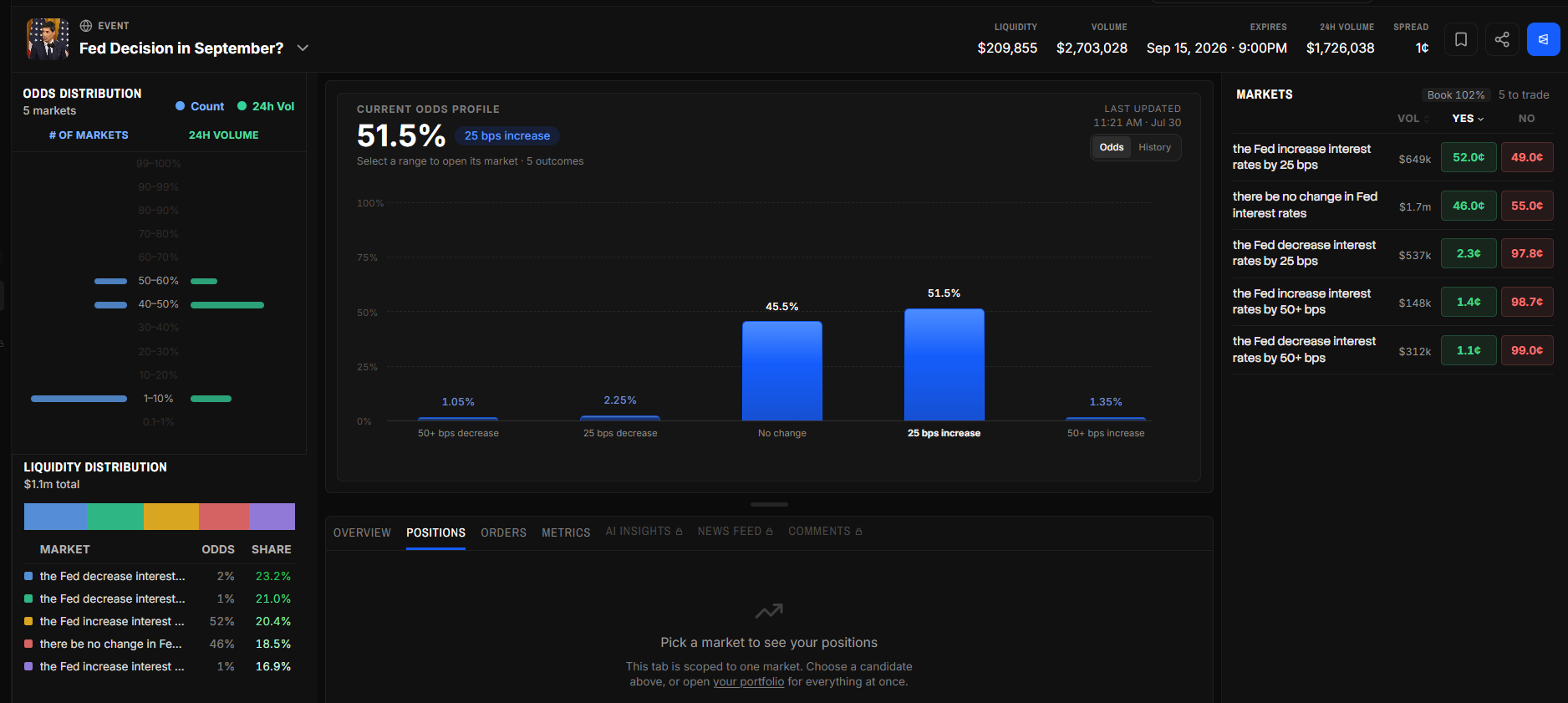Grab the panel divider handle below chart
This screenshot has height=703, width=1568.
pos(769,505)
